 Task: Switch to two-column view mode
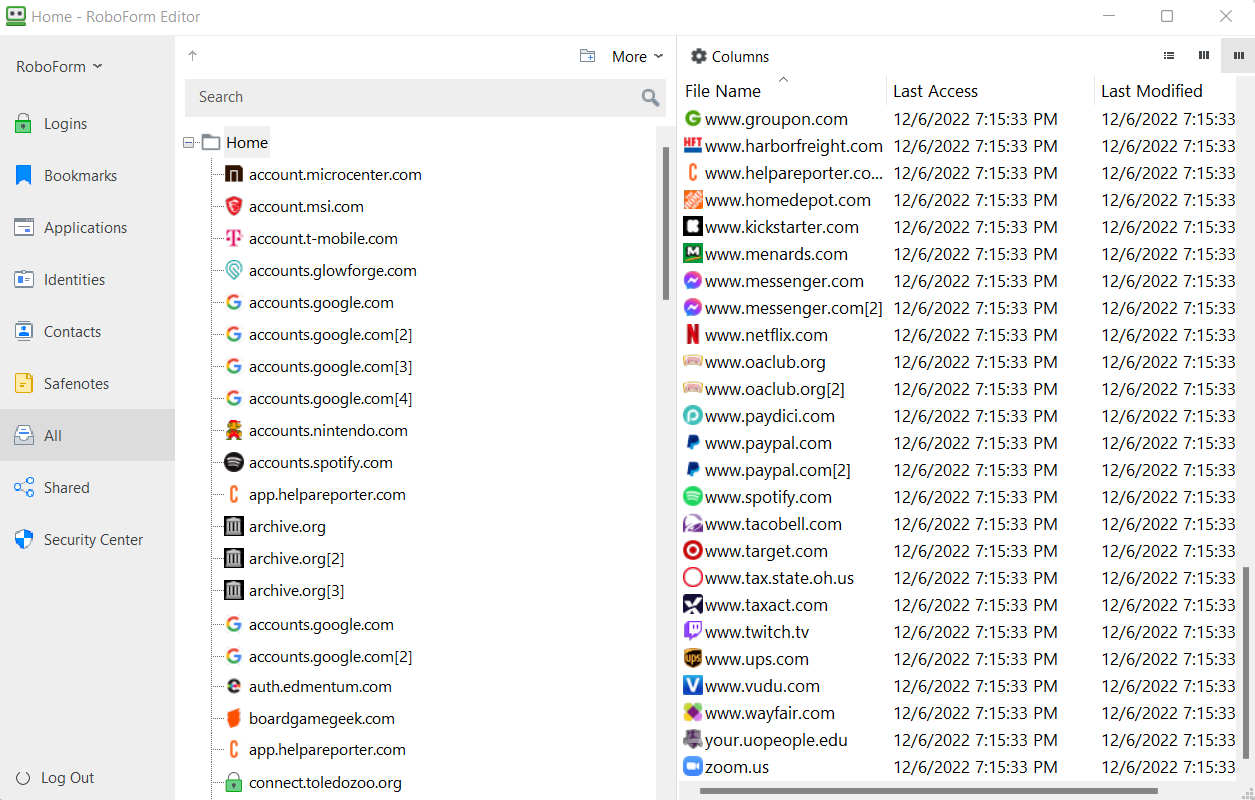(1204, 56)
